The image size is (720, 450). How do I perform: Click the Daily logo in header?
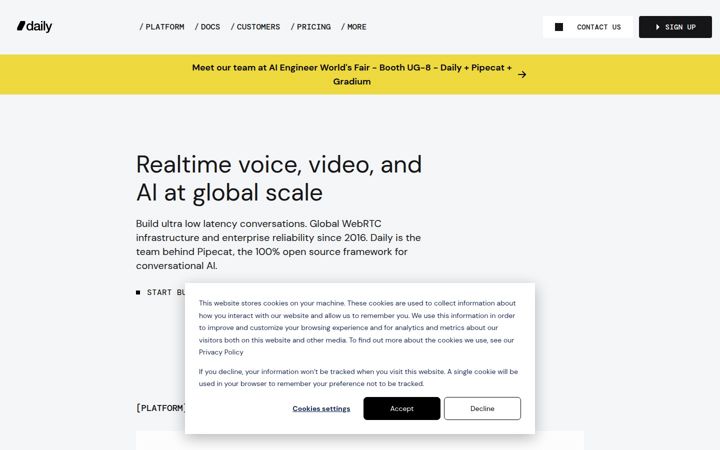(34, 27)
